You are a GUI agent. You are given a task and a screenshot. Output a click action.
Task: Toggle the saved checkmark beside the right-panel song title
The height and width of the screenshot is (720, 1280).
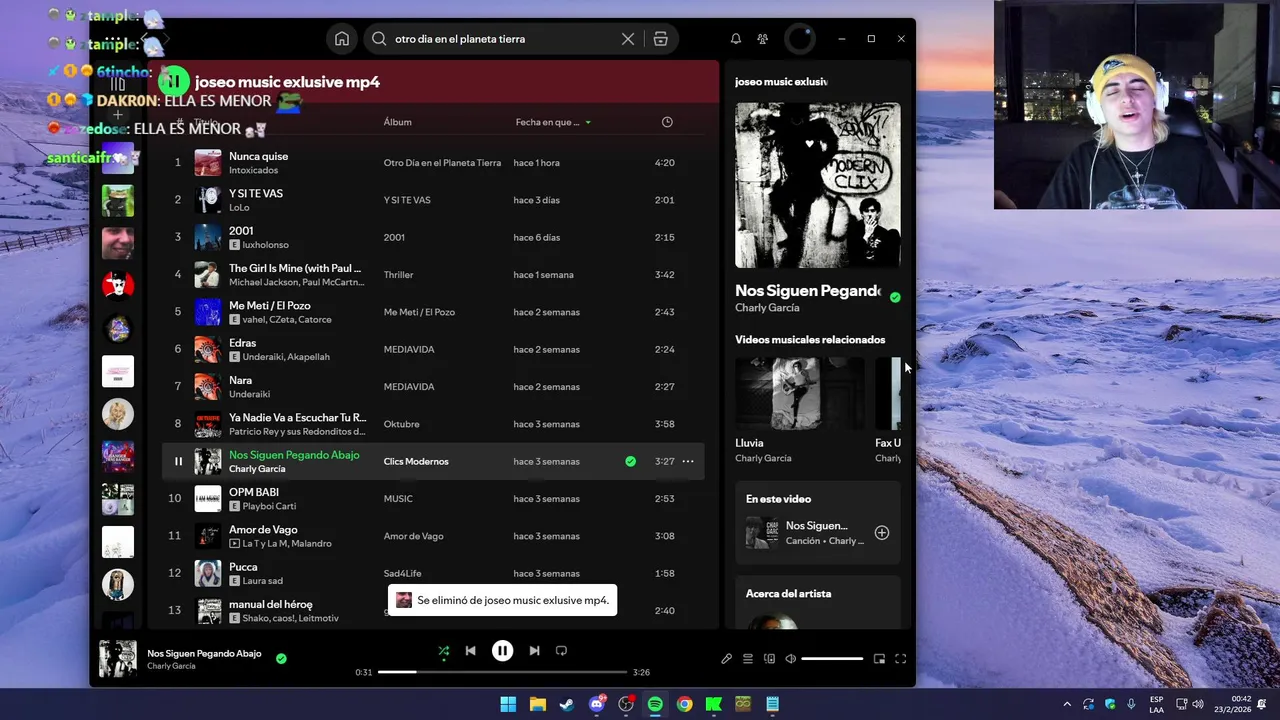[895, 297]
